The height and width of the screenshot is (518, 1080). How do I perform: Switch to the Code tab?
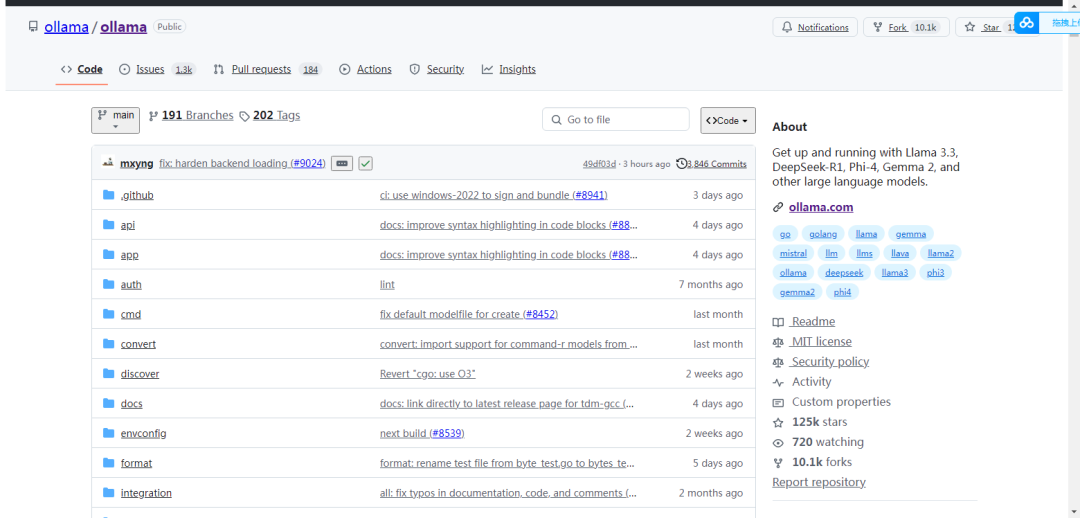(x=82, y=69)
